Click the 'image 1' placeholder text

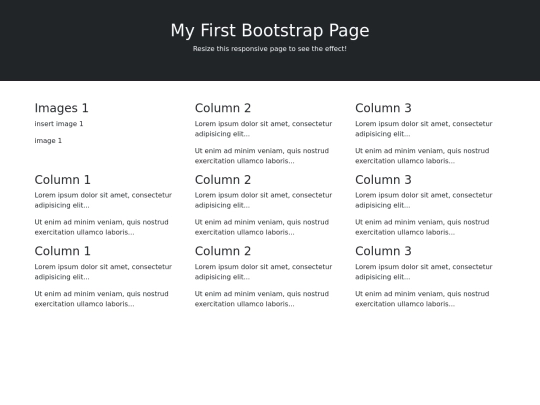[48, 141]
